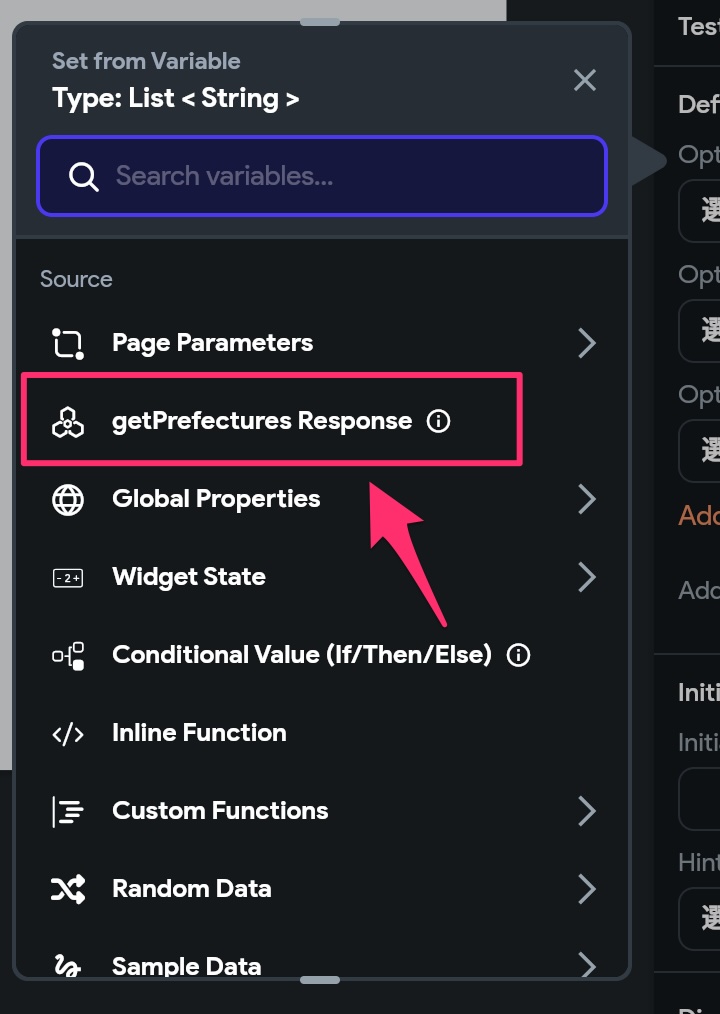
Task: Click the Global Properties globe icon
Action: [68, 499]
